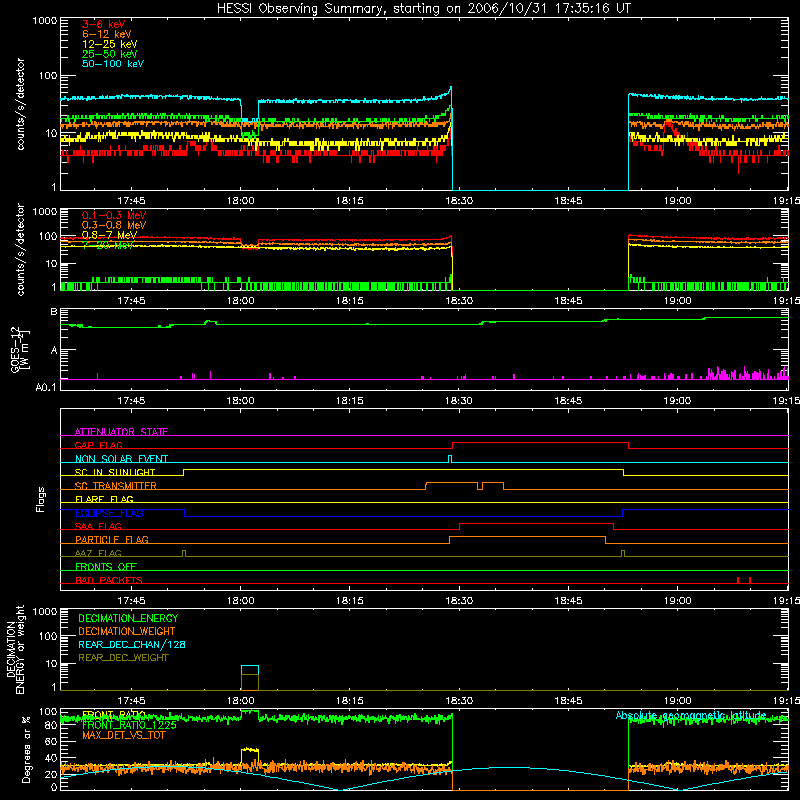
Task: Click the SAA_FLAG label
Action: pyautogui.click(x=98, y=526)
